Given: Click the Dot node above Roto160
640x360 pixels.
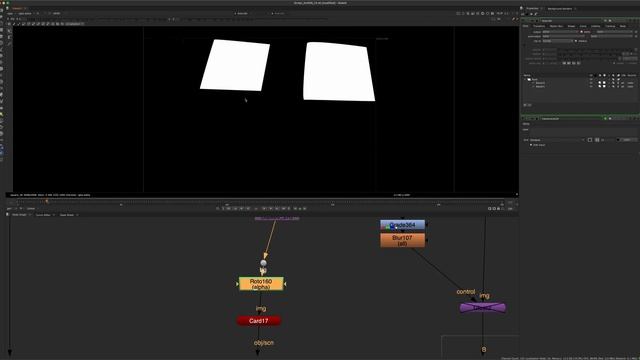Looking at the screenshot, I should tap(263, 263).
